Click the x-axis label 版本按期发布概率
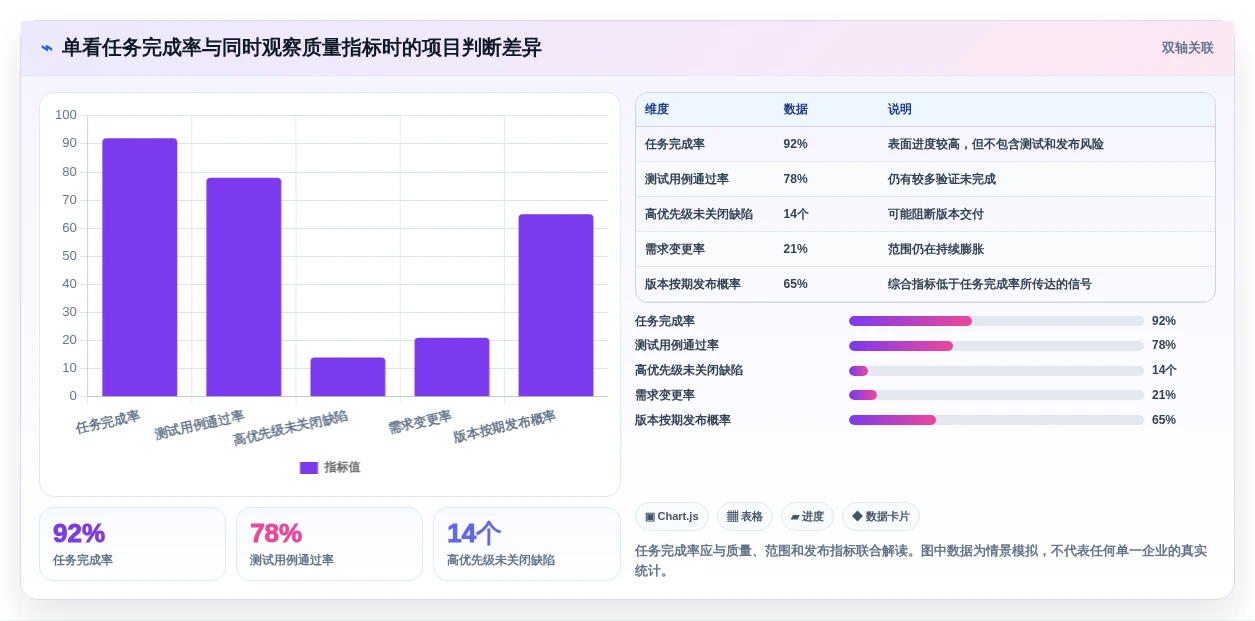Screen dimensions: 1255x621 [x=505, y=427]
